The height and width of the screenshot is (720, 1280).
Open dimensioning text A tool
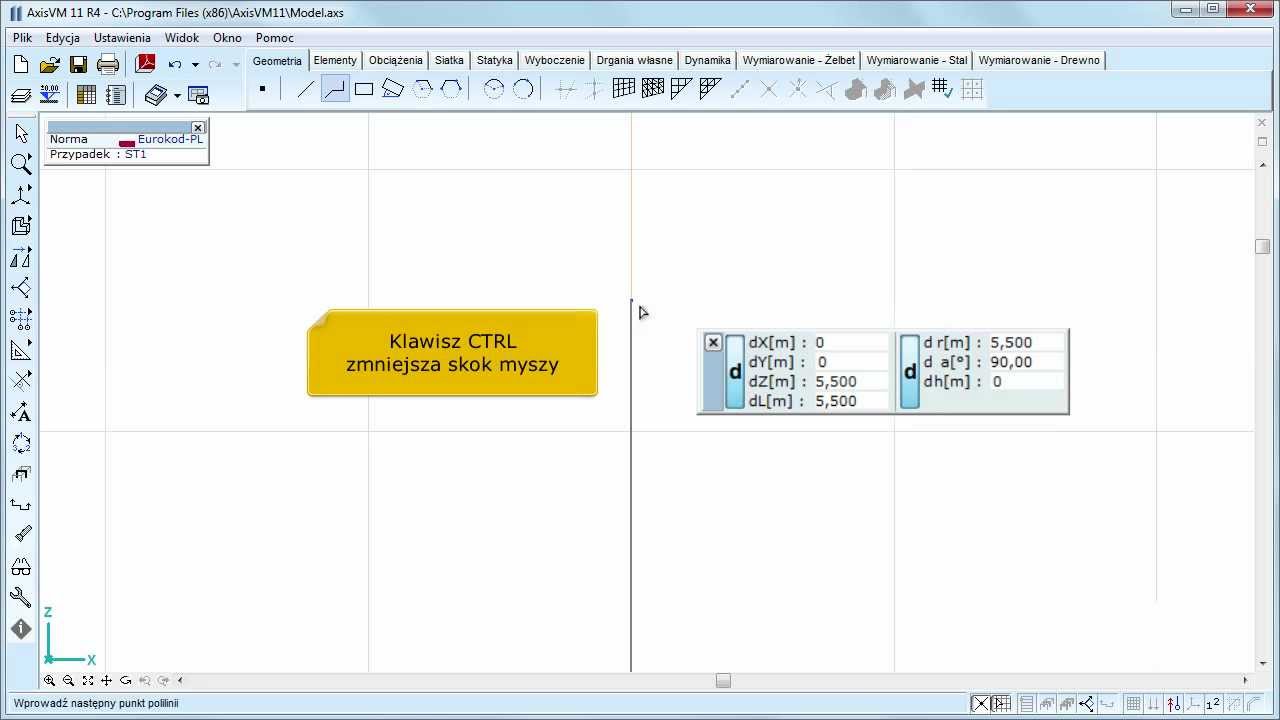tap(21, 412)
